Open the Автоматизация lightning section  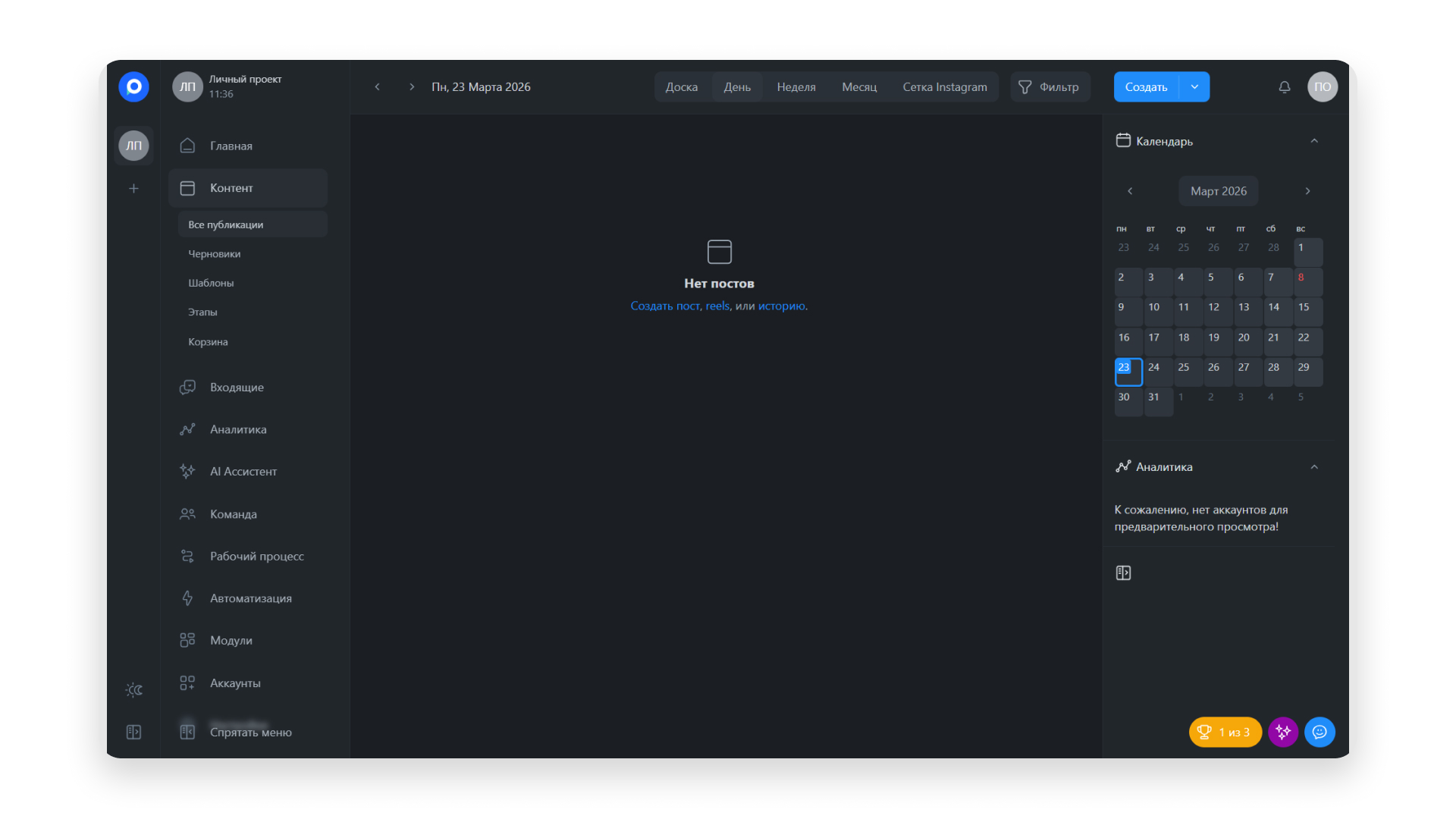coord(250,598)
